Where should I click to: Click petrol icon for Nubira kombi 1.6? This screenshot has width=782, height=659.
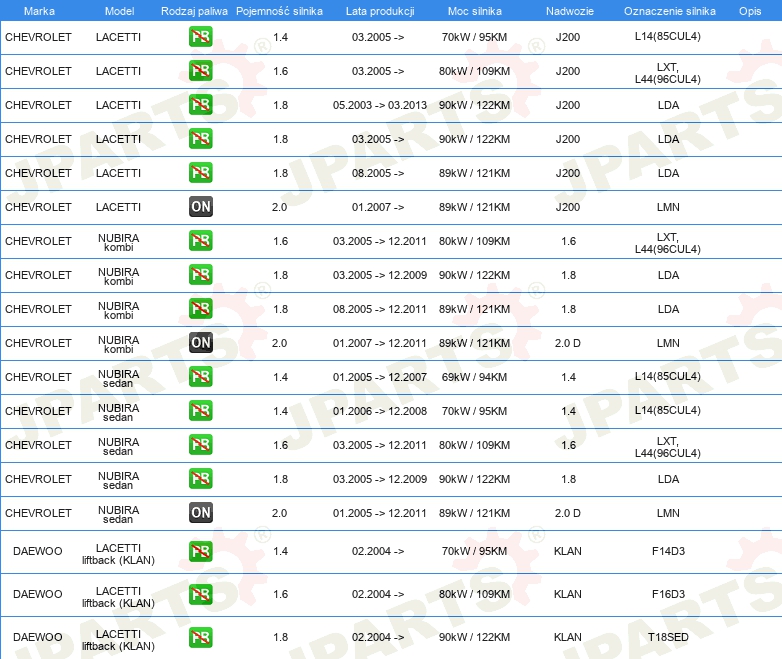200,240
